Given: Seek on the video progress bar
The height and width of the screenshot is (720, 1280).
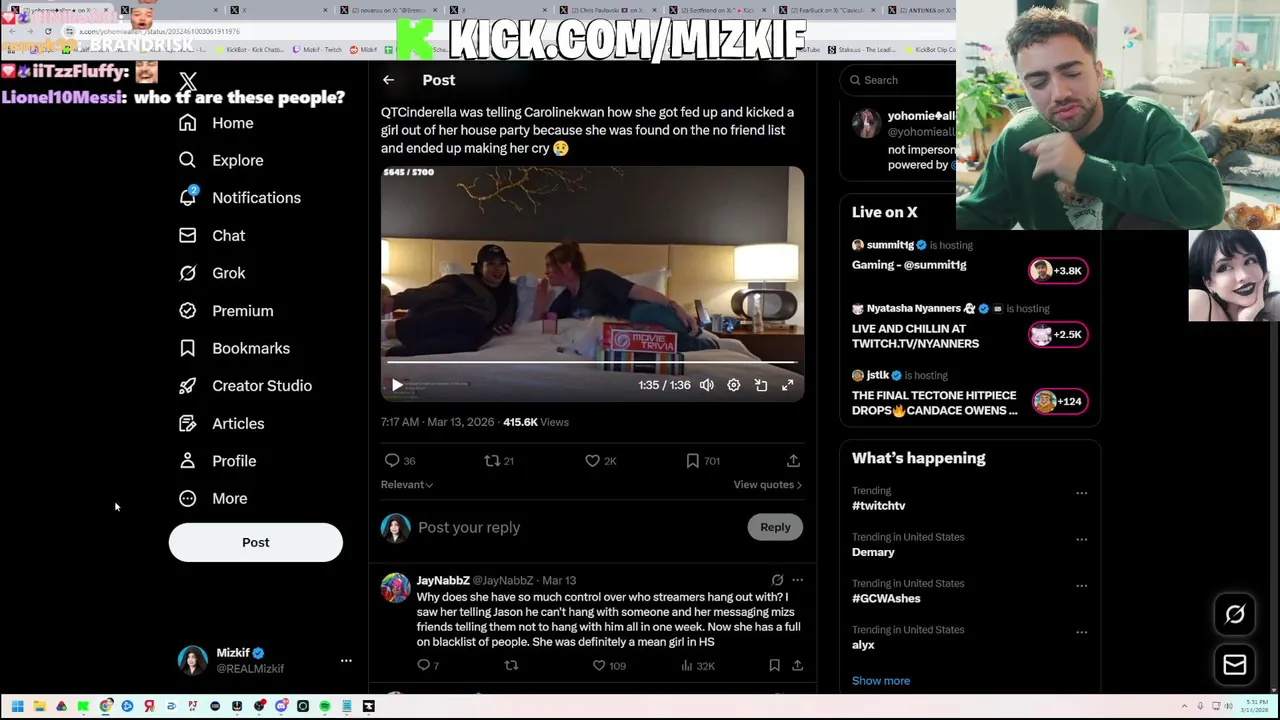Looking at the screenshot, I should click(592, 362).
